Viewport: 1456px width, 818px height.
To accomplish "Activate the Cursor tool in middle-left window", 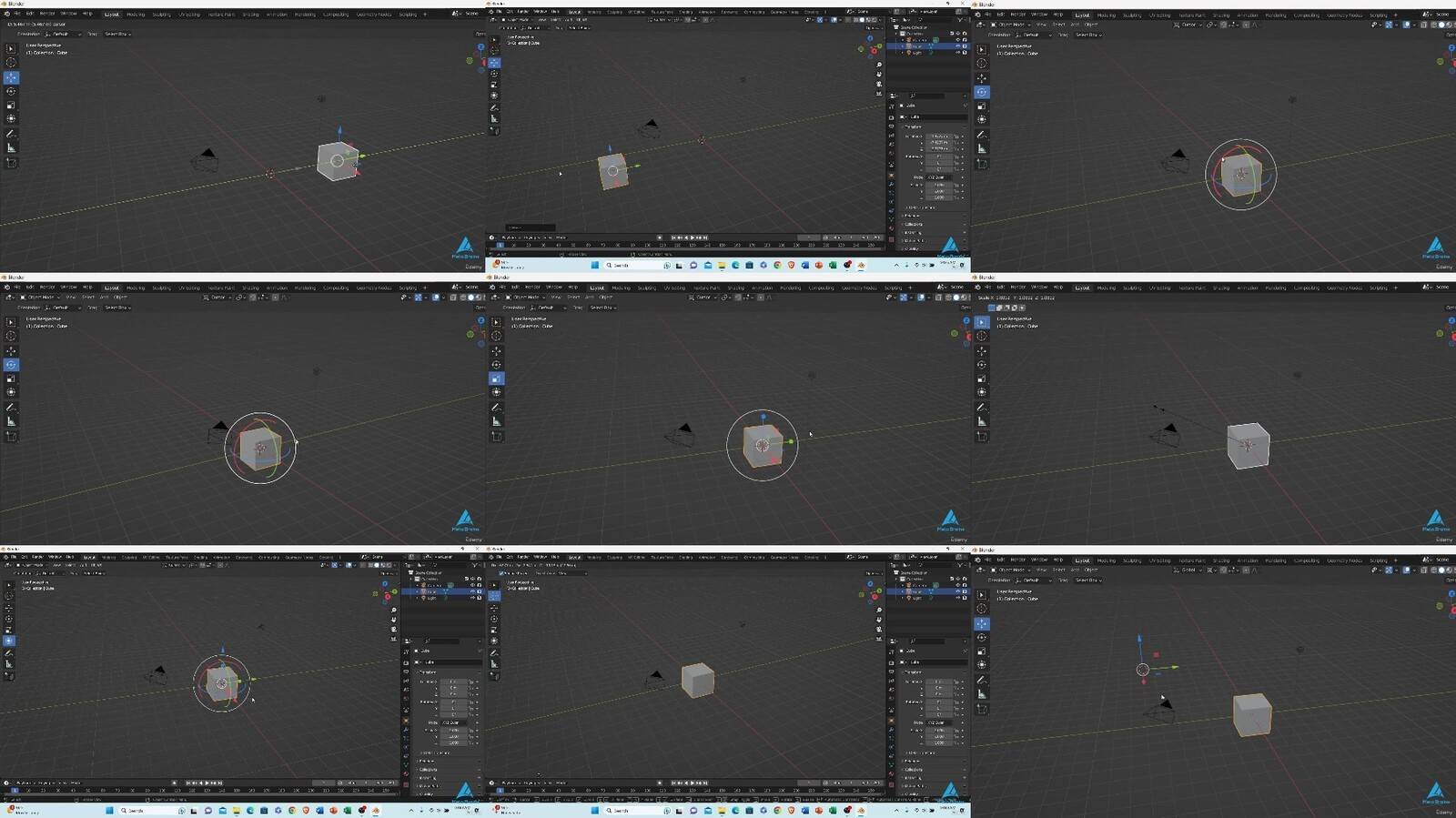I will [11, 336].
